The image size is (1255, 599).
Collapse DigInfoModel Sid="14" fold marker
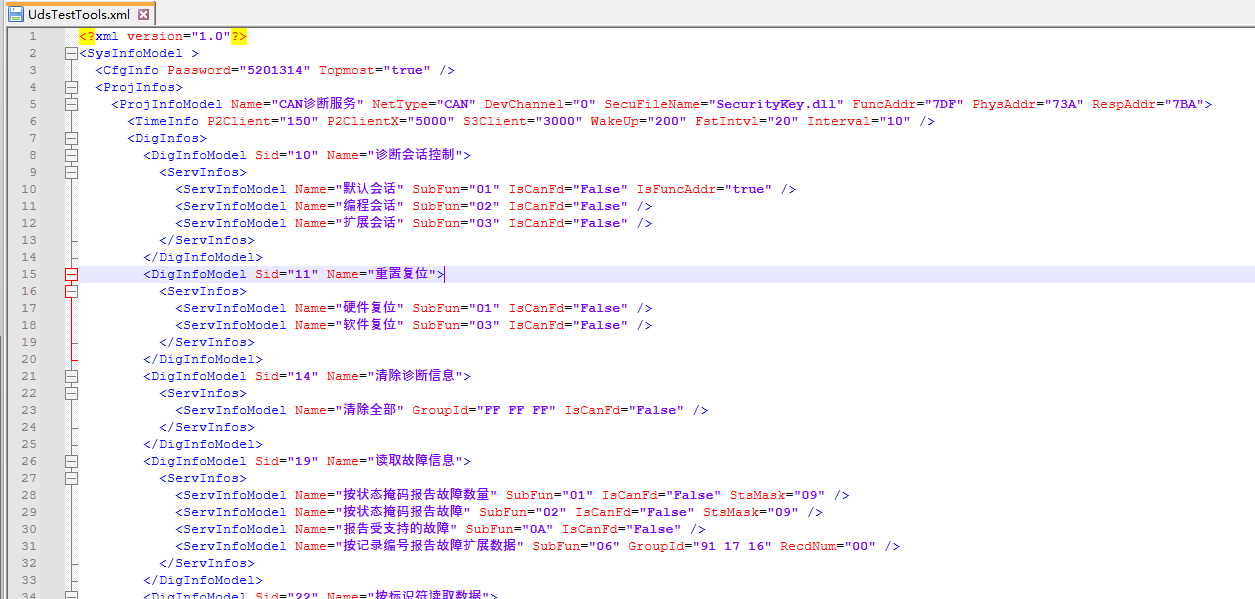pos(71,376)
